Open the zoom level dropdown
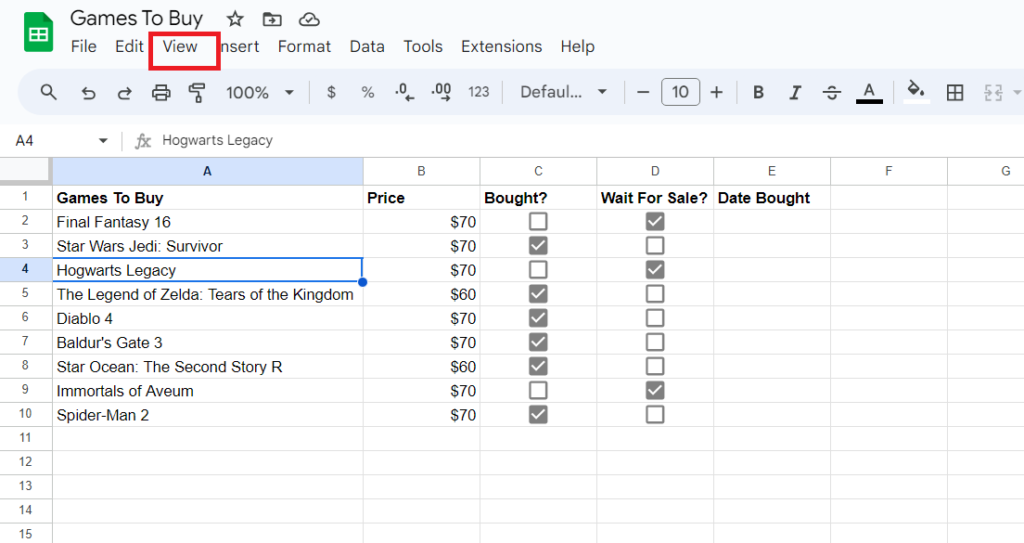 pos(259,93)
